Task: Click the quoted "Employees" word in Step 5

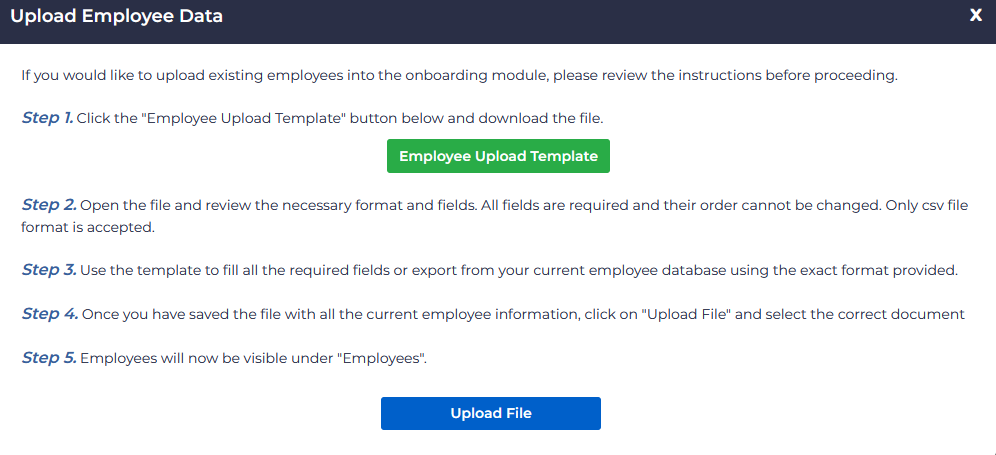Action: (x=380, y=359)
